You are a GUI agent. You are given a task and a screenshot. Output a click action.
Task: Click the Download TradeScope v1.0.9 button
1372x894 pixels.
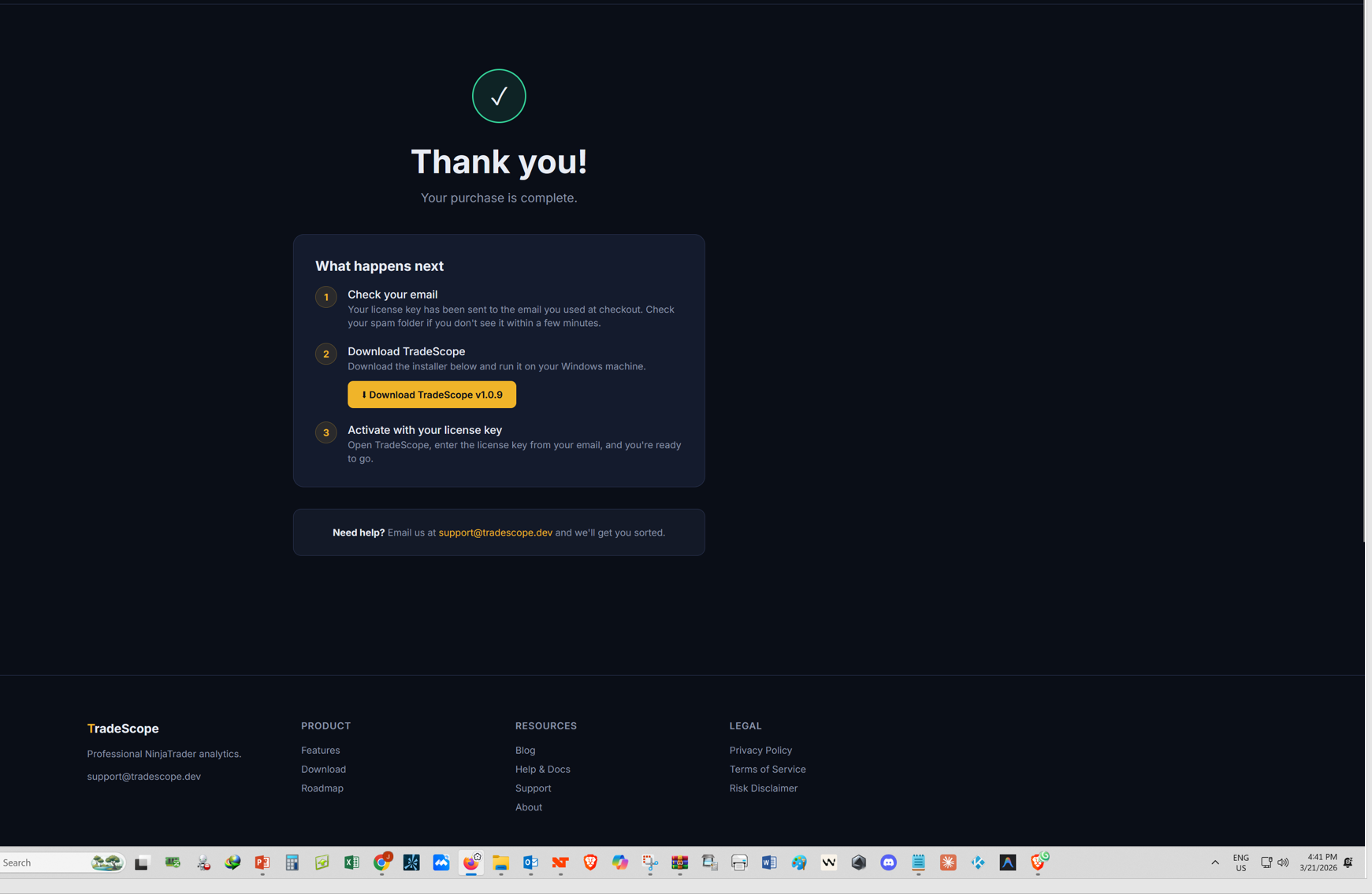(x=431, y=395)
